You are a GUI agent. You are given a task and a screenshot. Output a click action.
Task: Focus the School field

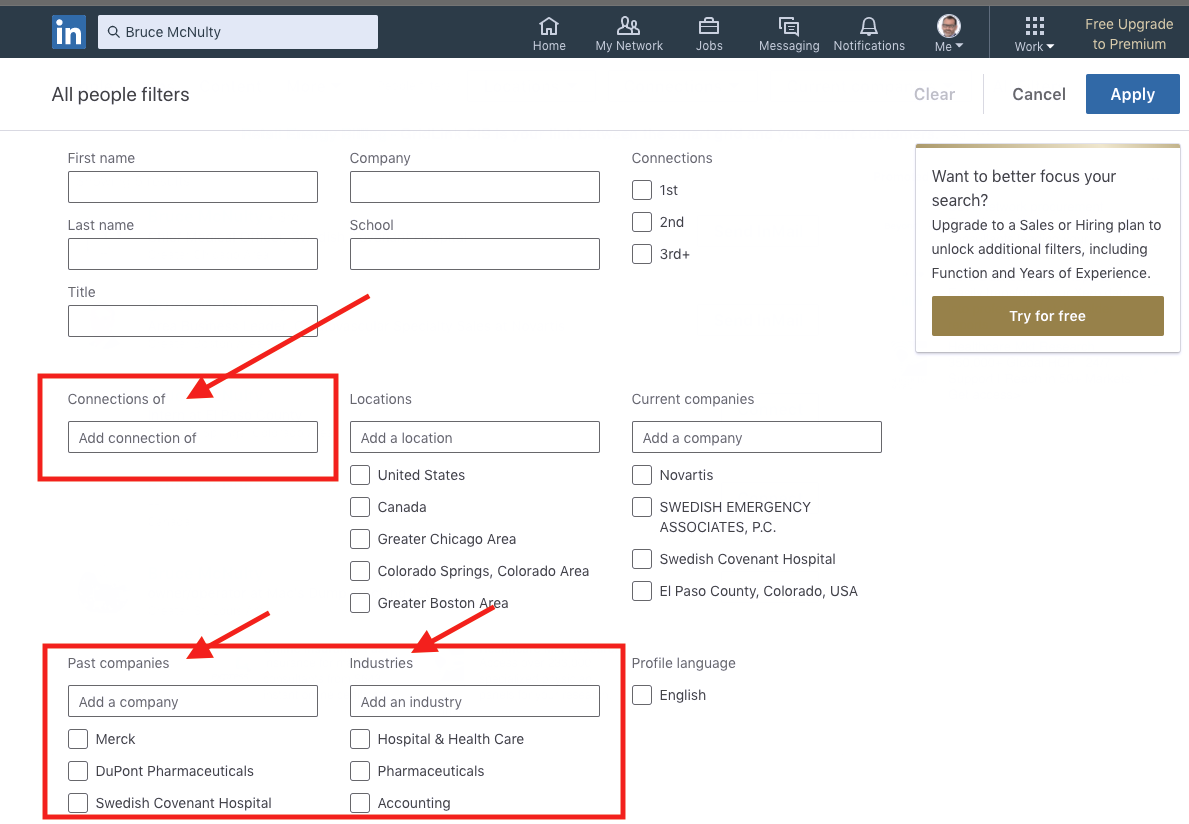(475, 254)
